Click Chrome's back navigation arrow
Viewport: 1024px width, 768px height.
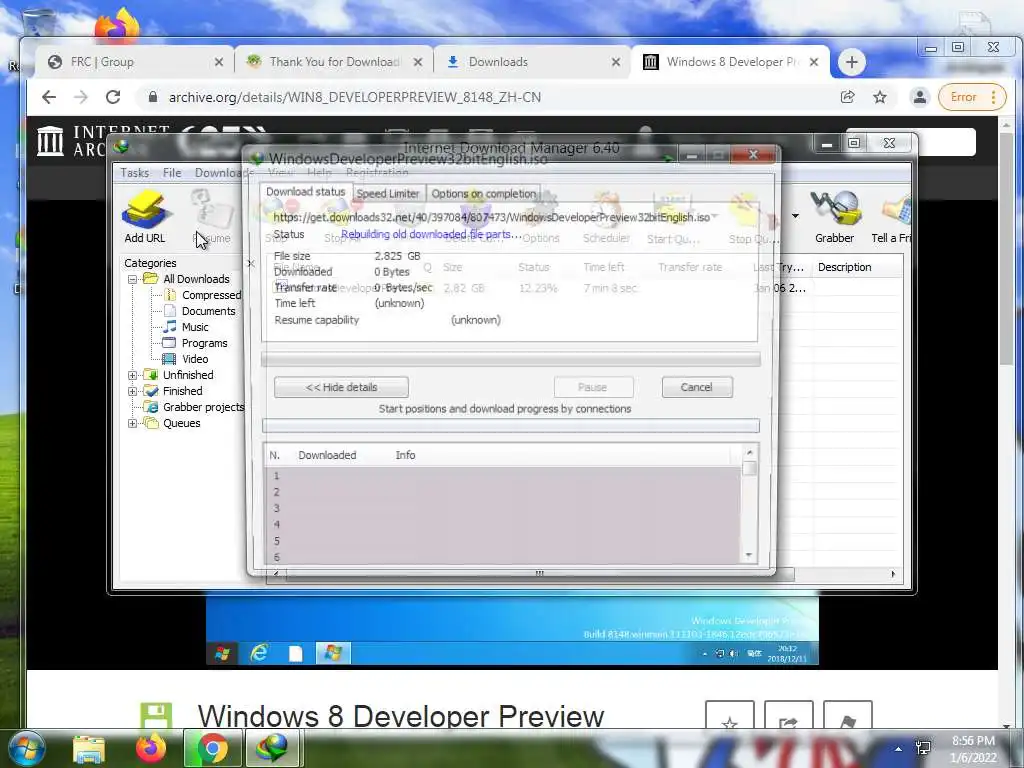[x=49, y=97]
